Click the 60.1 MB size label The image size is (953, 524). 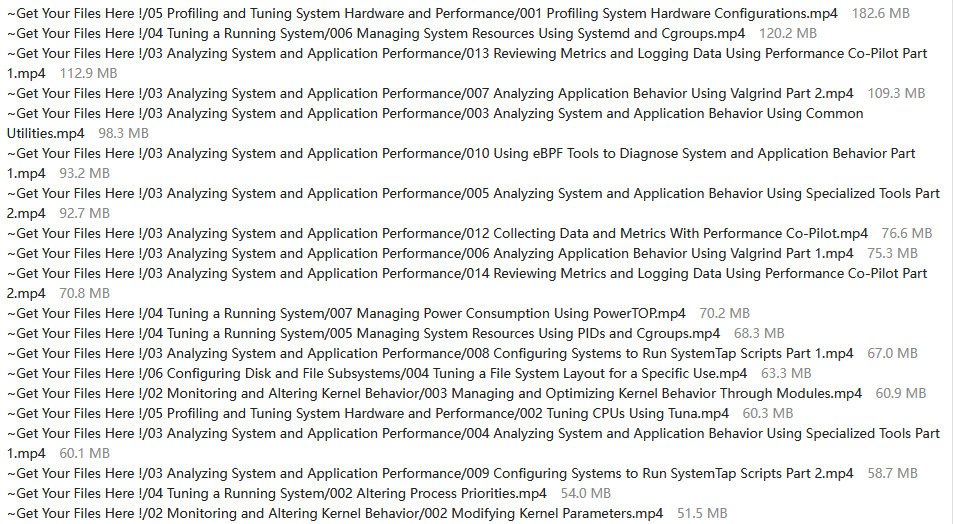coord(84,454)
